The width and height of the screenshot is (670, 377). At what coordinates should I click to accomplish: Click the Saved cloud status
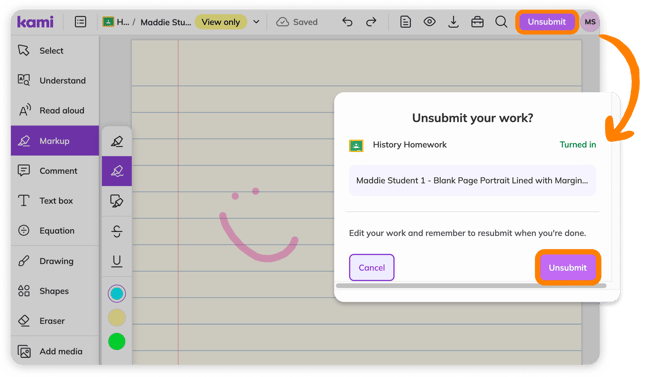297,22
